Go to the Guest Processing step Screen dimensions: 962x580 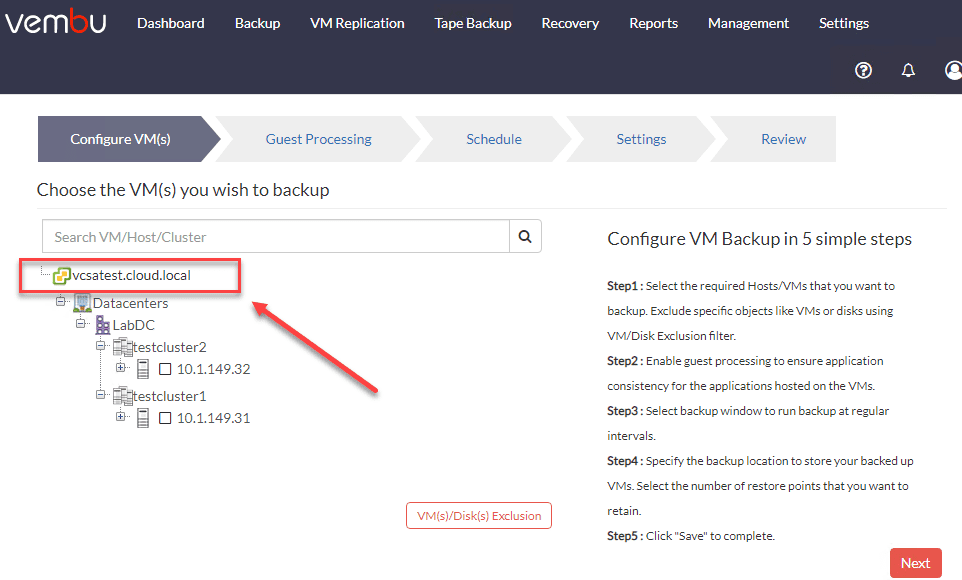click(x=318, y=139)
